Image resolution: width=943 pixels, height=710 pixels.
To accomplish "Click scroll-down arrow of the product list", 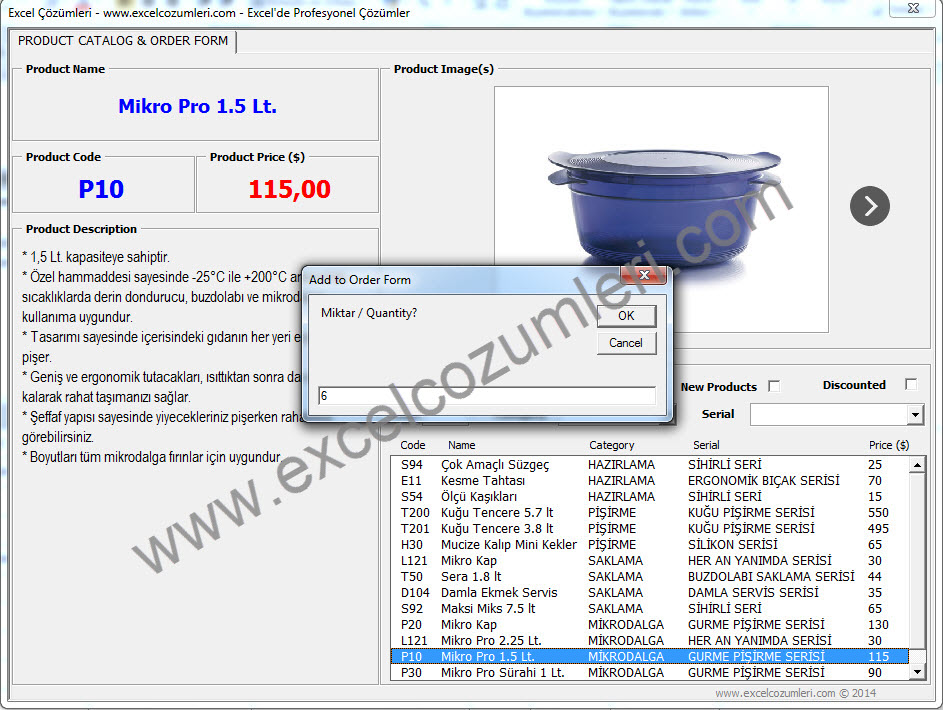I will pos(917,672).
